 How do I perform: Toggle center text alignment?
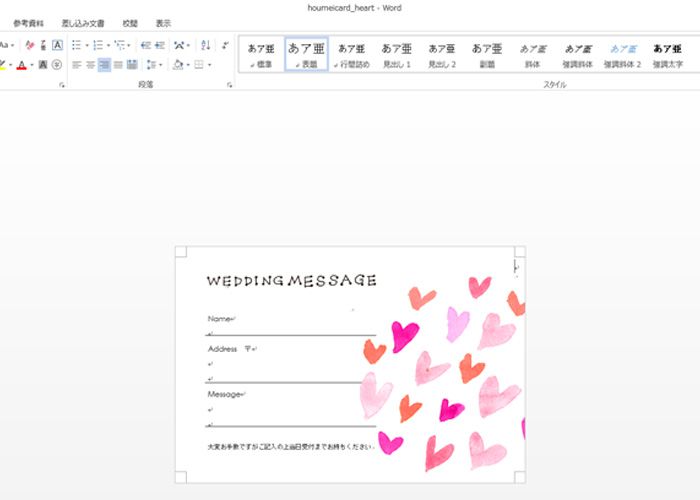coord(90,65)
